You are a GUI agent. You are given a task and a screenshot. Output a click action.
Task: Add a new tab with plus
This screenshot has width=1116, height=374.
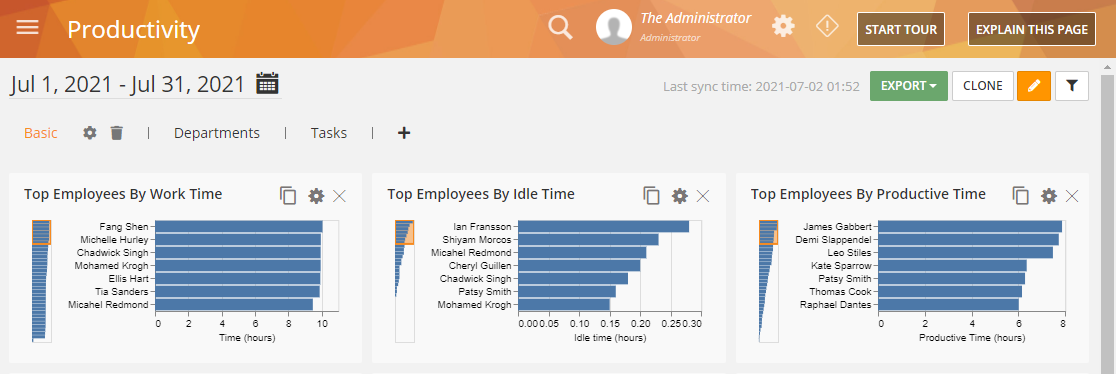coord(404,133)
